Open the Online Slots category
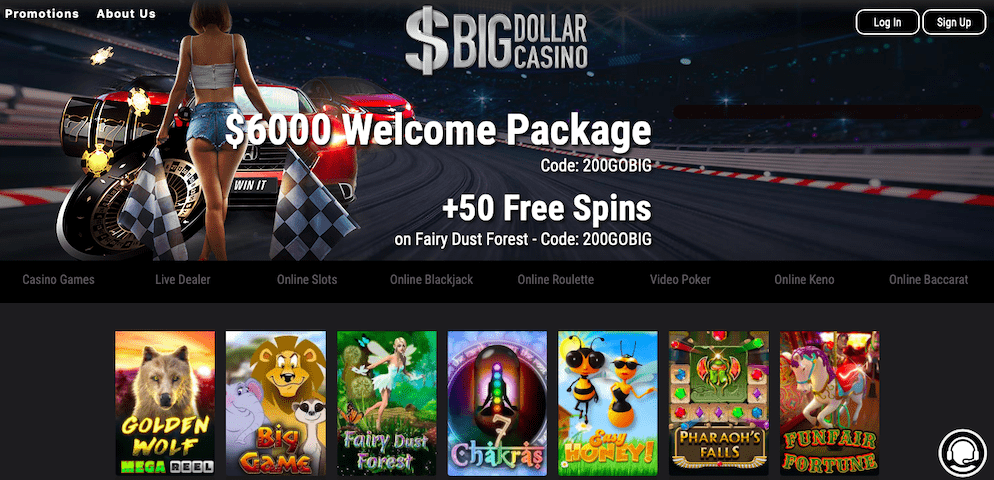Screen dimensions: 994x480 (307, 280)
